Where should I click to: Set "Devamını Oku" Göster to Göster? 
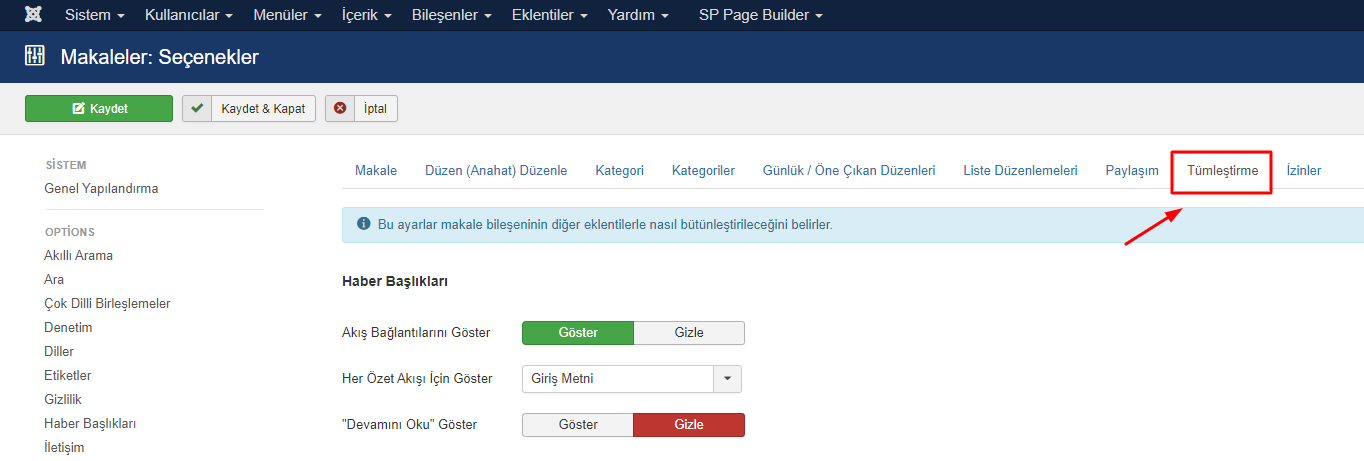[577, 424]
